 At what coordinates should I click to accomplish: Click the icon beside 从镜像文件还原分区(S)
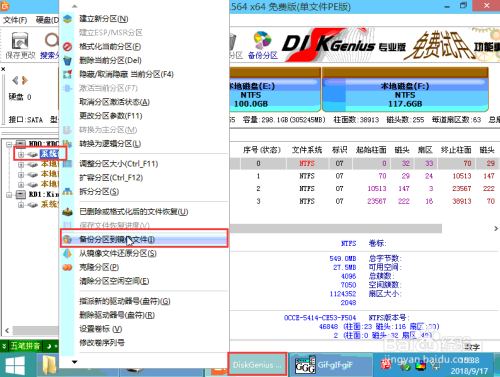(x=68, y=253)
